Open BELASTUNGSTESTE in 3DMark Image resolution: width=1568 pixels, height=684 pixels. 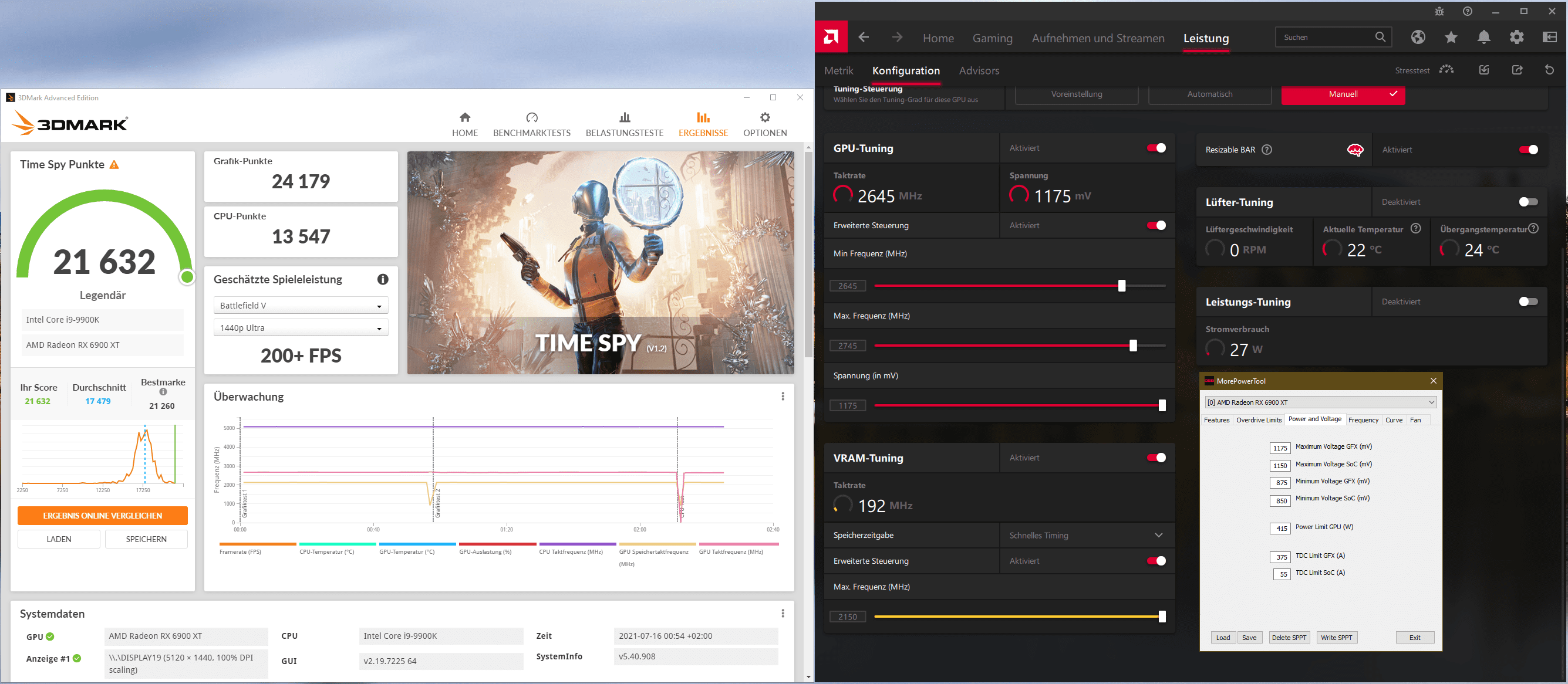[x=625, y=124]
